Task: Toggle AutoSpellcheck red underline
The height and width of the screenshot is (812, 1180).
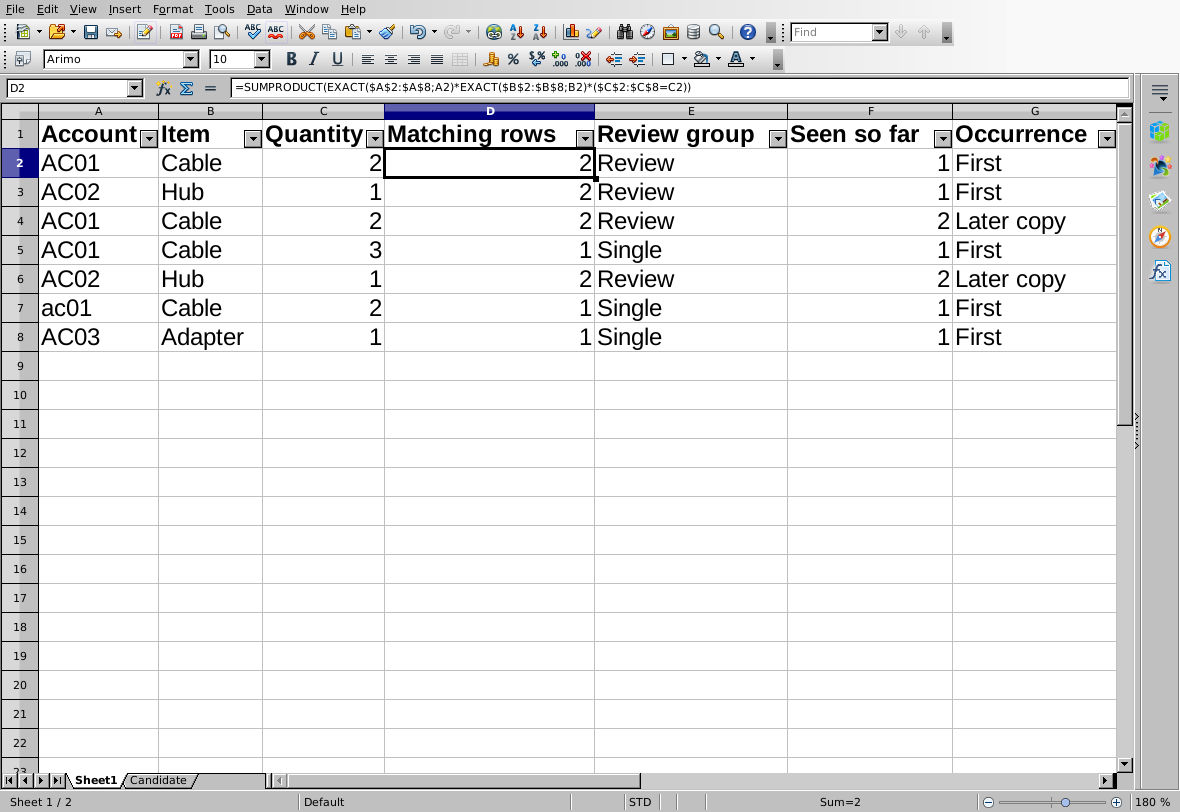Action: click(x=275, y=32)
